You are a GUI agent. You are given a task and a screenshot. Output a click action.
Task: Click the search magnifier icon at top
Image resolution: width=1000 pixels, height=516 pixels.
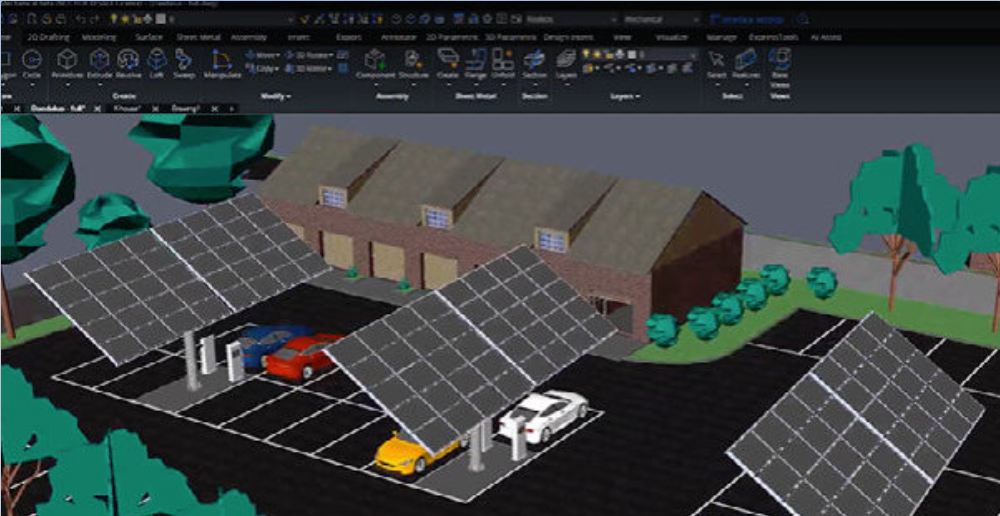803,19
